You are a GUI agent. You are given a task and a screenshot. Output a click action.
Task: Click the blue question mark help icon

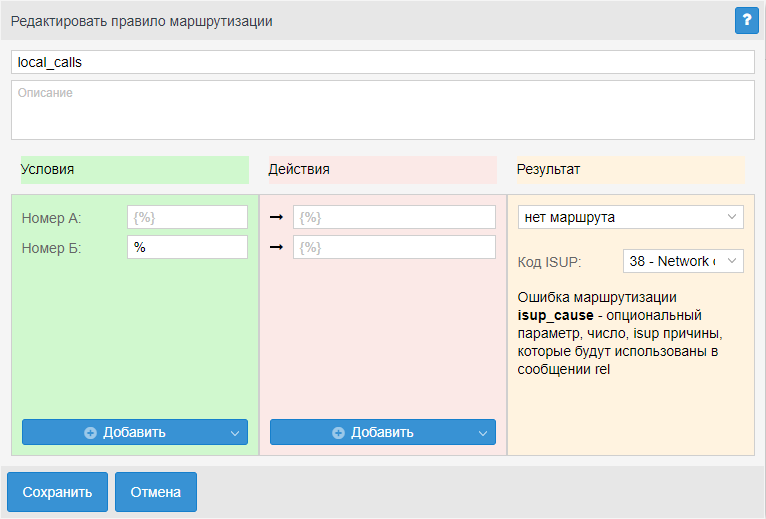[746, 20]
